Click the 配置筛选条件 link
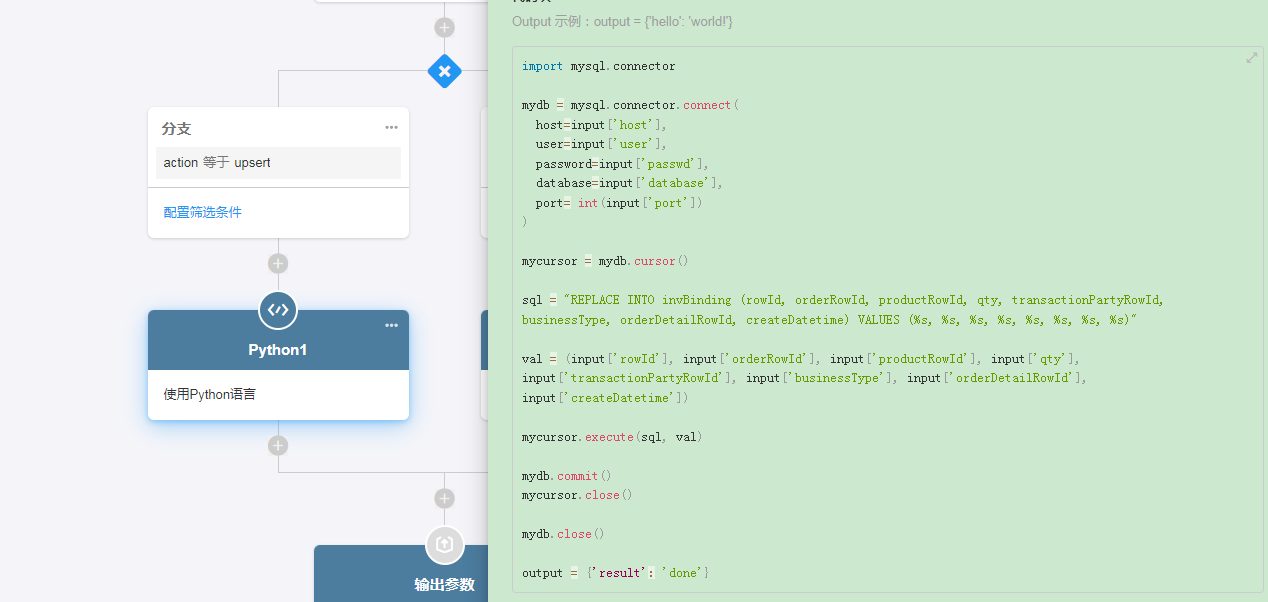The image size is (1268, 602). coord(203,212)
